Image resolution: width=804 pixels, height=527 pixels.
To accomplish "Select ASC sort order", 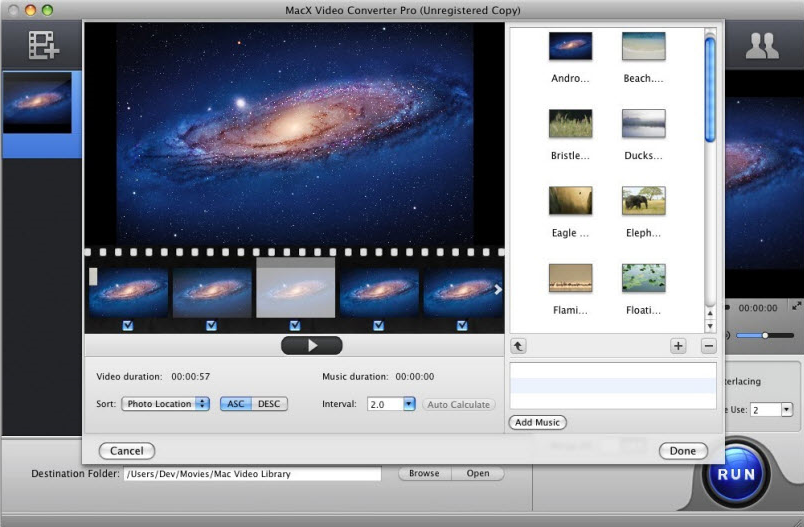I will [236, 404].
